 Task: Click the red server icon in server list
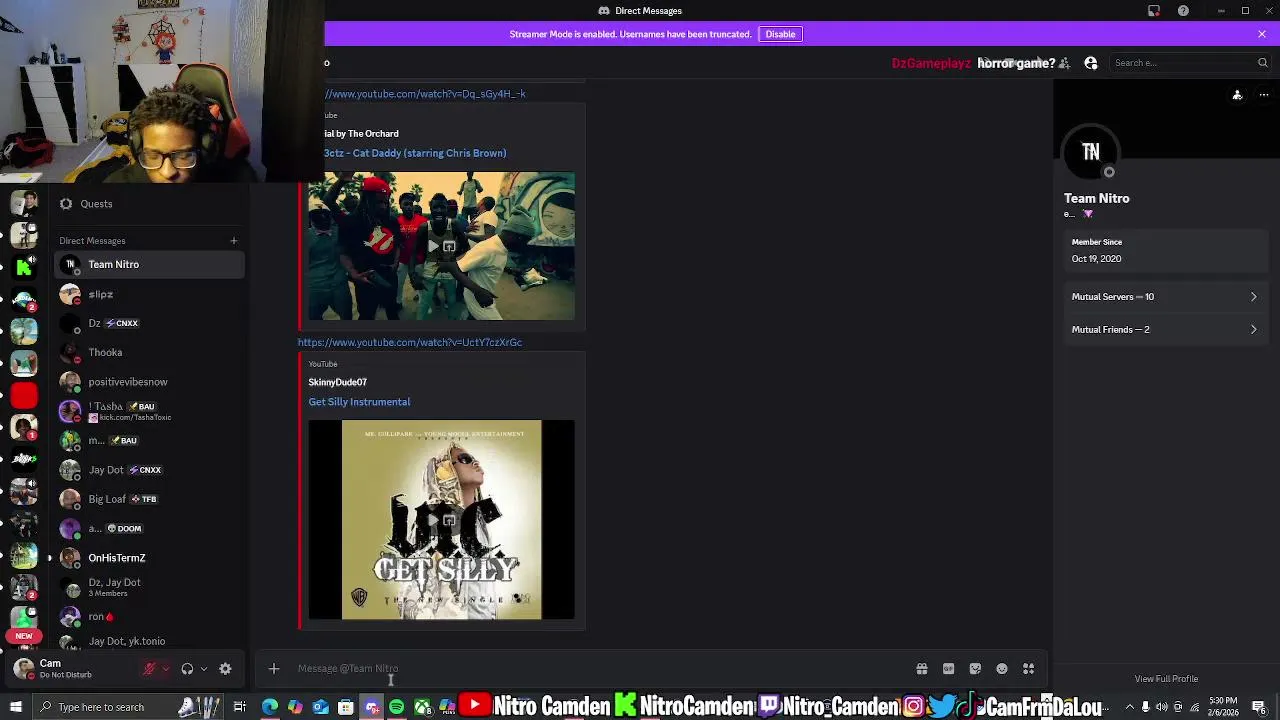pos(24,395)
